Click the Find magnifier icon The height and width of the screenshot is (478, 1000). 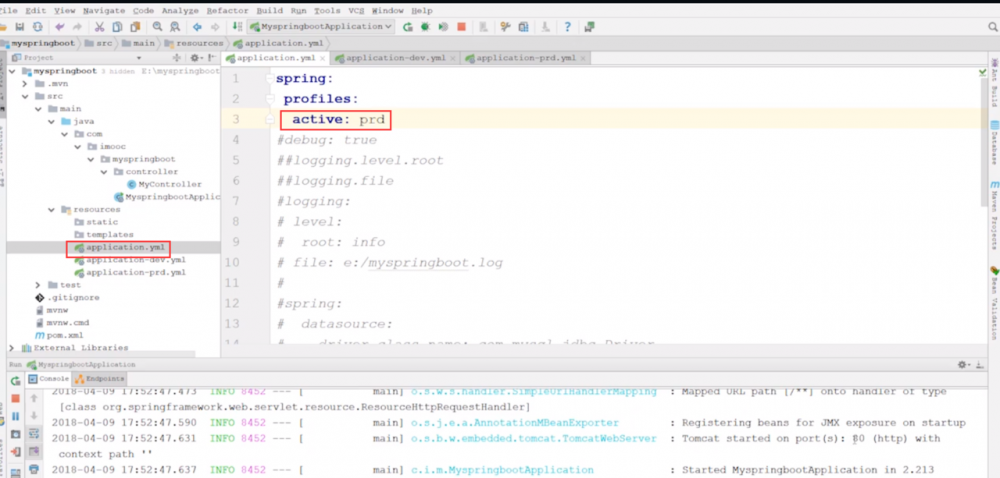click(157, 27)
